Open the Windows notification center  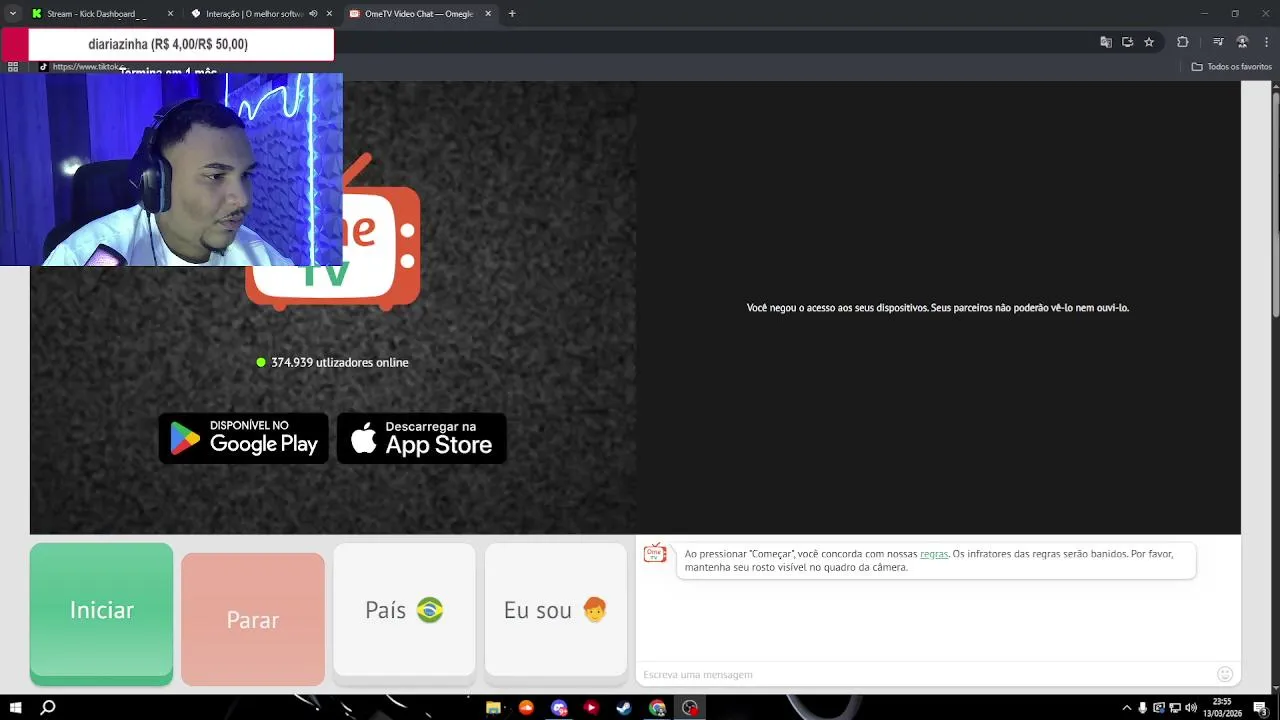pos(1261,707)
